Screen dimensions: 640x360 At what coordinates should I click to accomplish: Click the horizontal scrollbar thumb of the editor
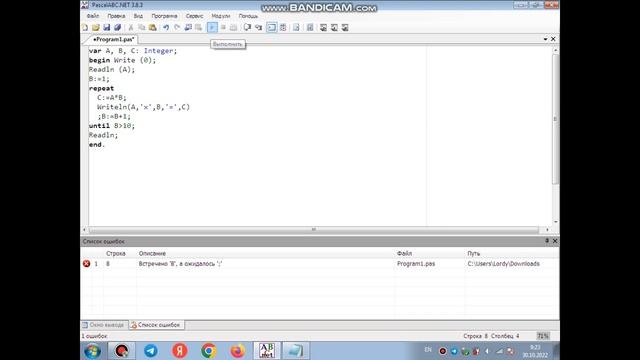(313, 229)
